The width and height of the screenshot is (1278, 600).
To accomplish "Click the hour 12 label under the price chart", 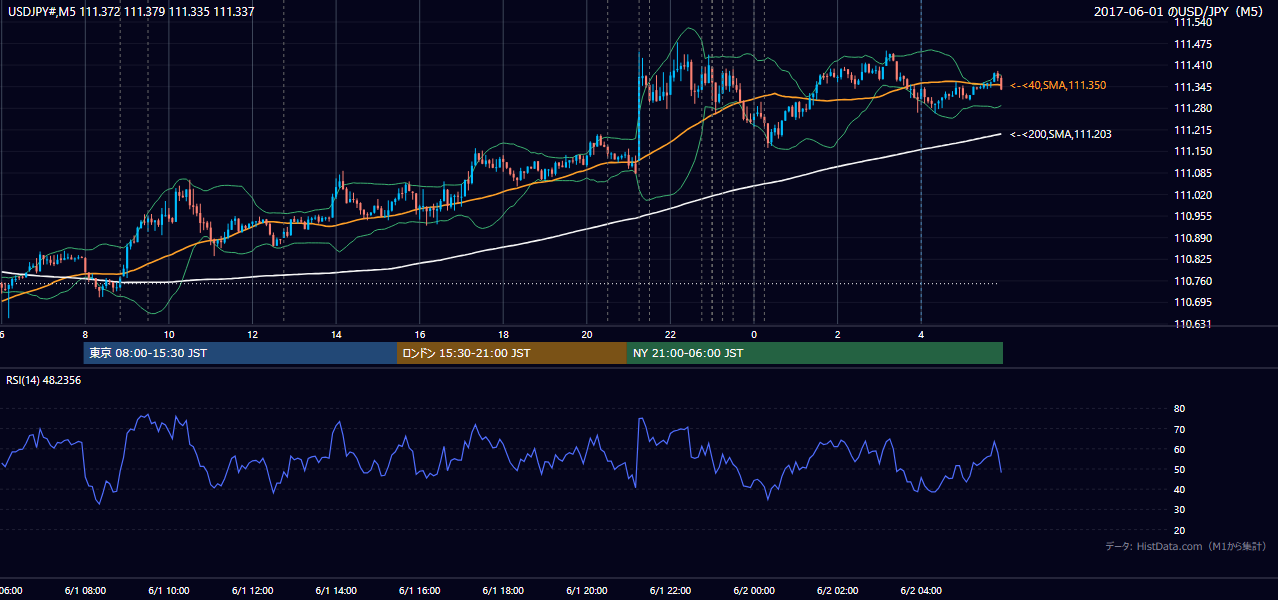I will click(x=253, y=334).
